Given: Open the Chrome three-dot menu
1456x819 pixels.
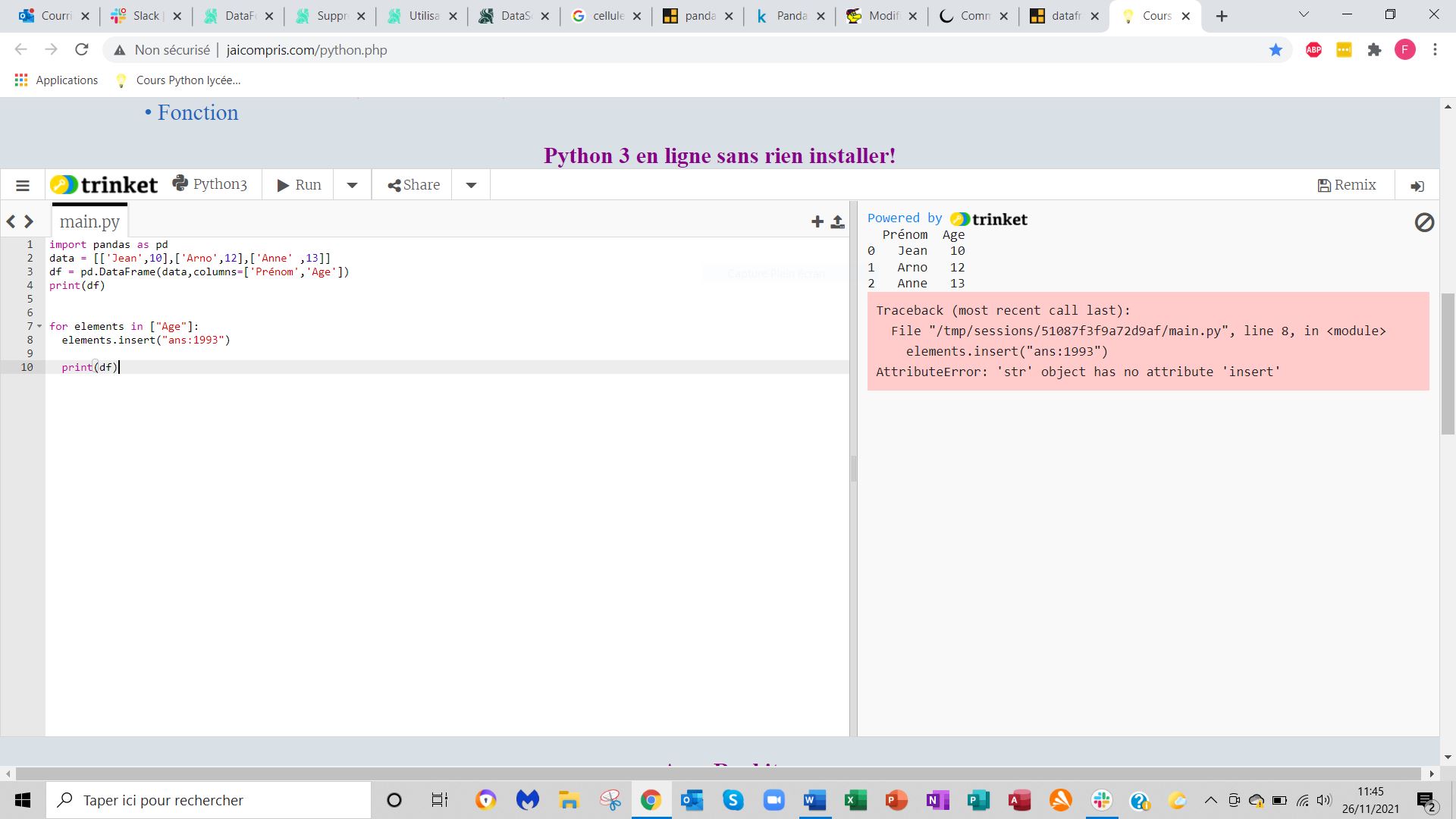Looking at the screenshot, I should tap(1435, 50).
